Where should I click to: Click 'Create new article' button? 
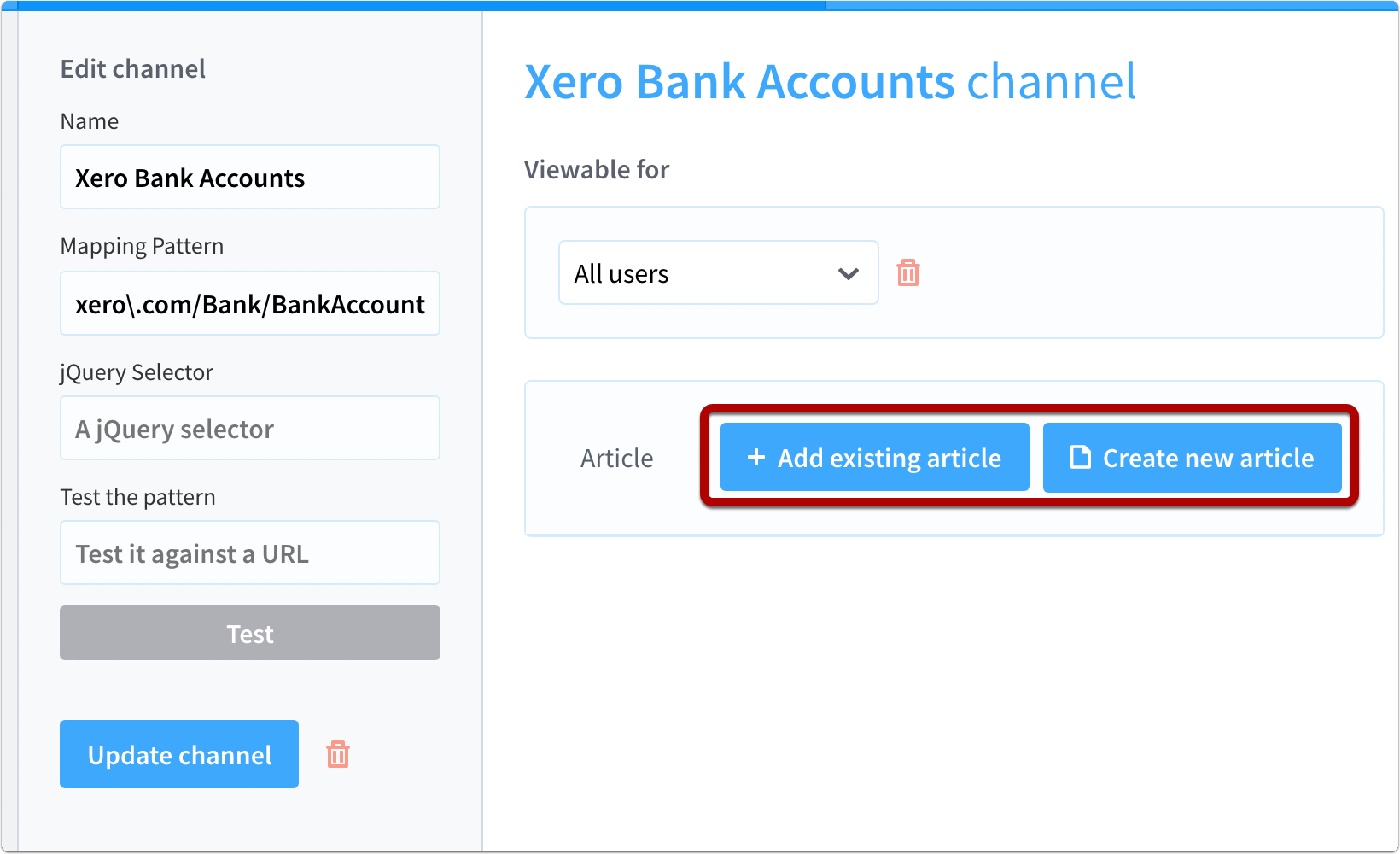tap(1192, 458)
